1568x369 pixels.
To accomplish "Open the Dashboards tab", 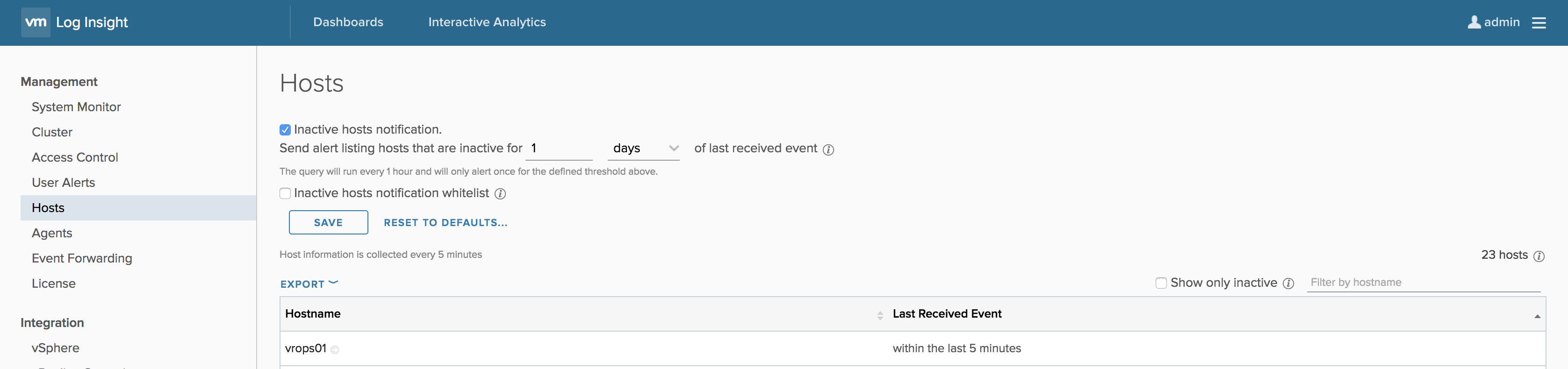I will pos(348,22).
